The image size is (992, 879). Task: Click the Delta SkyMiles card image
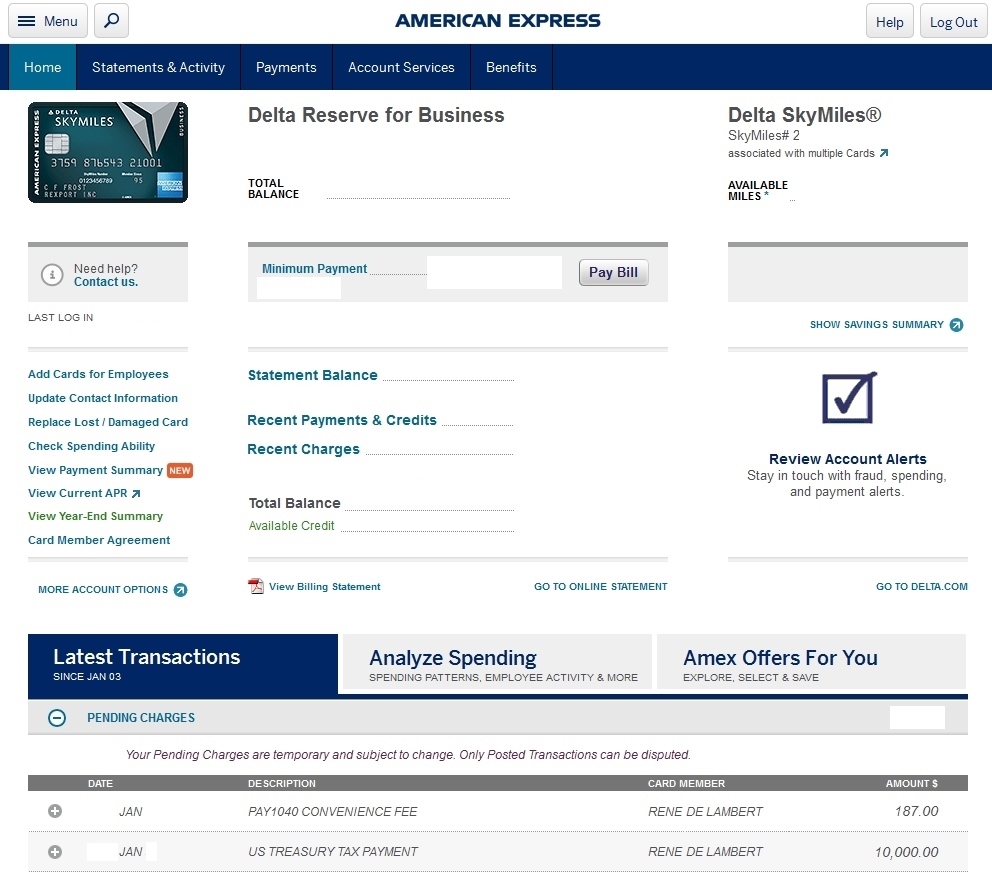coord(108,153)
